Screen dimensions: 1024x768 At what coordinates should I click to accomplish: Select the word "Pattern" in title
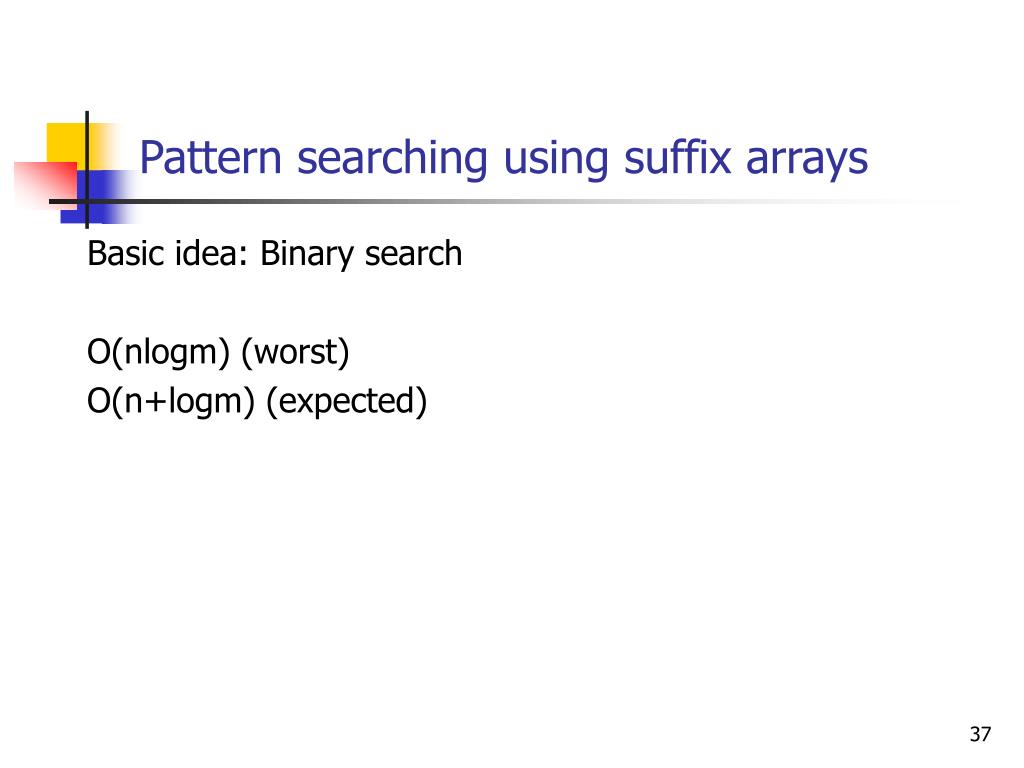click(210, 157)
